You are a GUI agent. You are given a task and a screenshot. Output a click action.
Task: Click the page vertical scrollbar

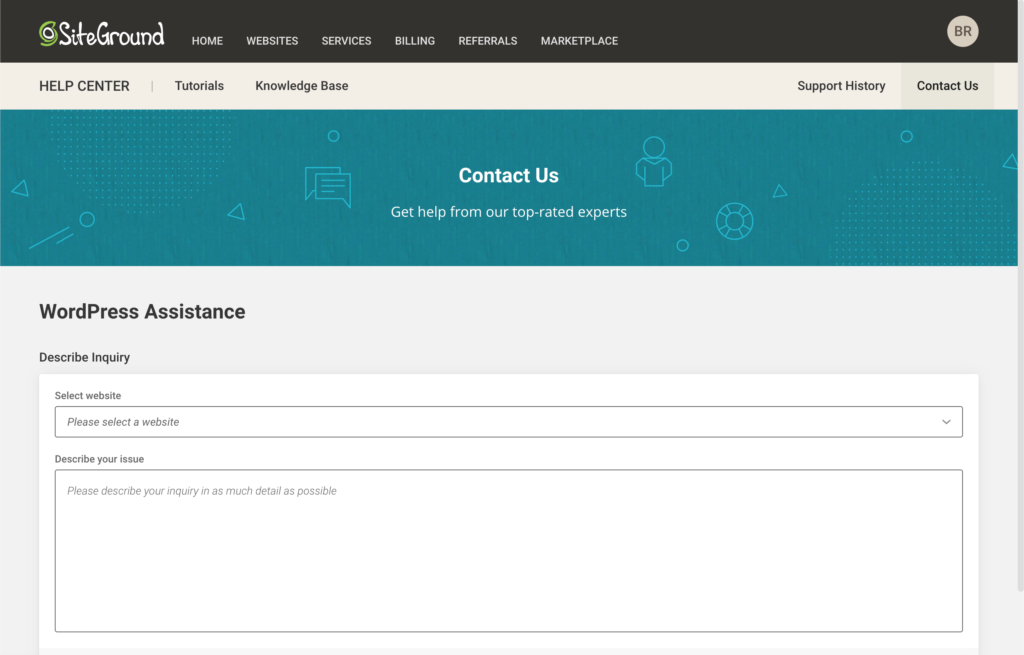pyautogui.click(x=1021, y=296)
